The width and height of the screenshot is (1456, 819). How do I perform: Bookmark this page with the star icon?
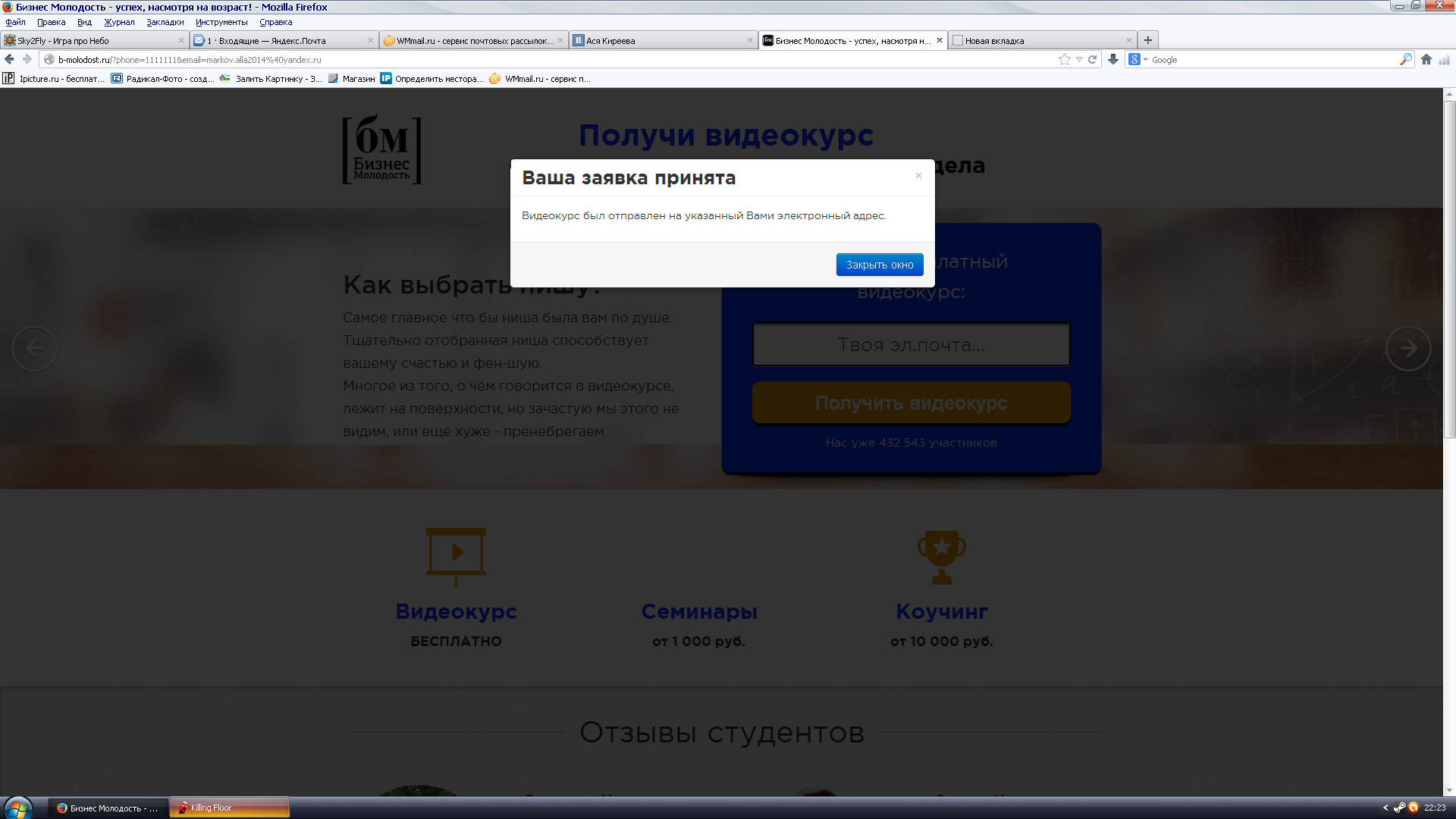1064,59
